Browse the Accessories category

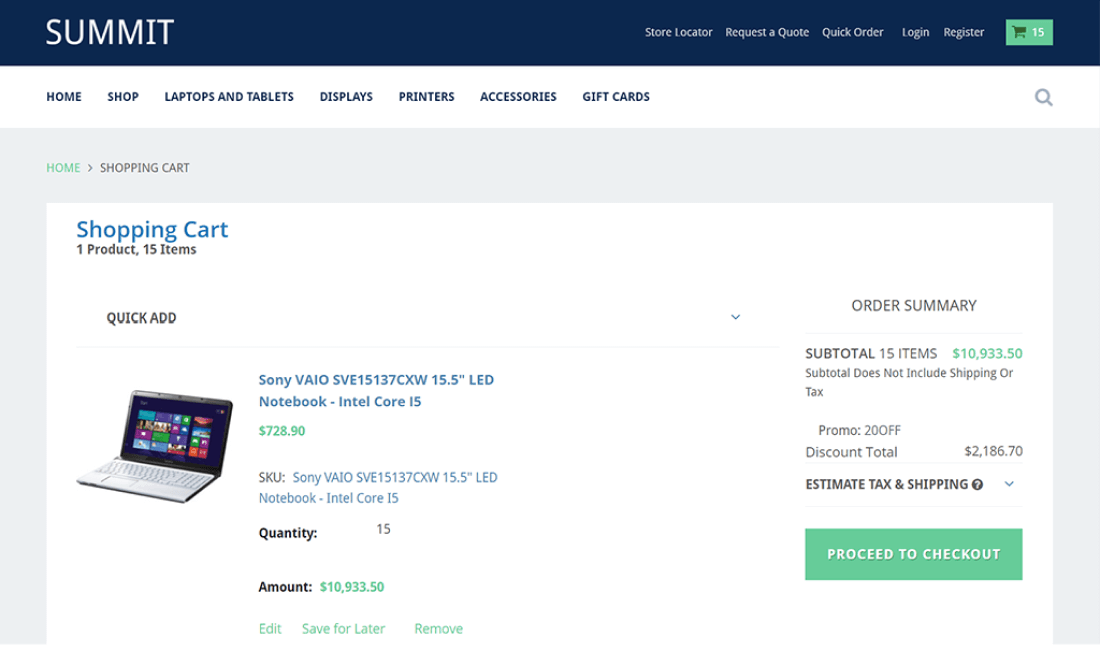point(518,96)
